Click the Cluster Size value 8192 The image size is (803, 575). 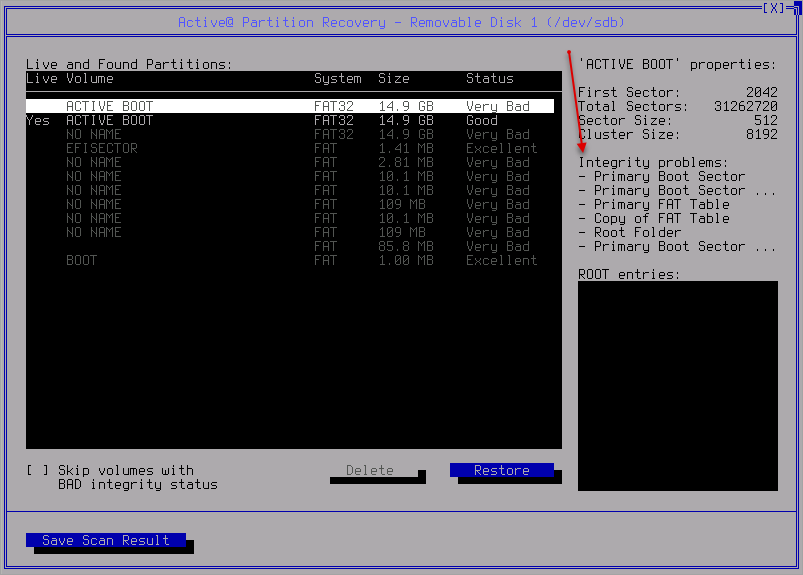[762, 134]
